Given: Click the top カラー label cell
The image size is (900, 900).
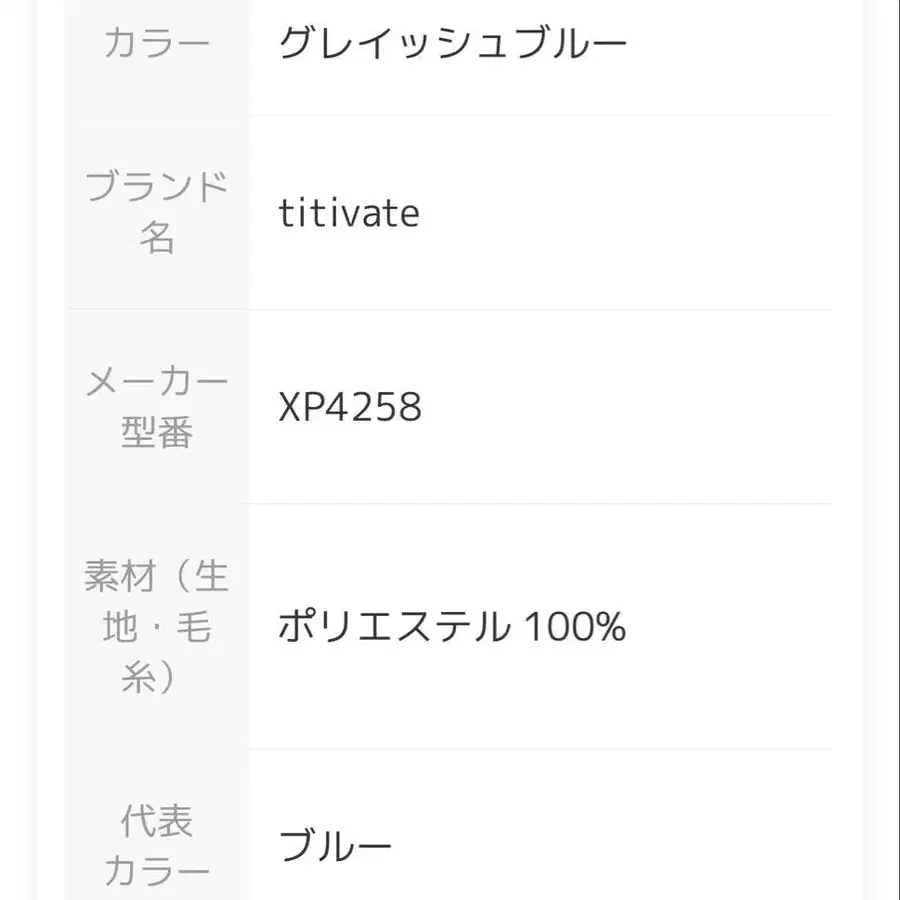Looking at the screenshot, I should pos(157,44).
